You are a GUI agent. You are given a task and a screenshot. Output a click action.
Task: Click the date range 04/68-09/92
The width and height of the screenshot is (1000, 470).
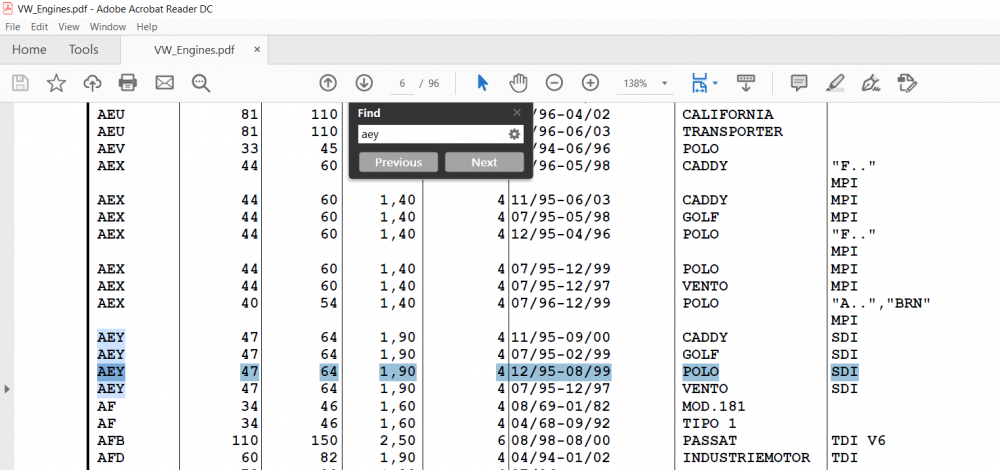(x=561, y=423)
